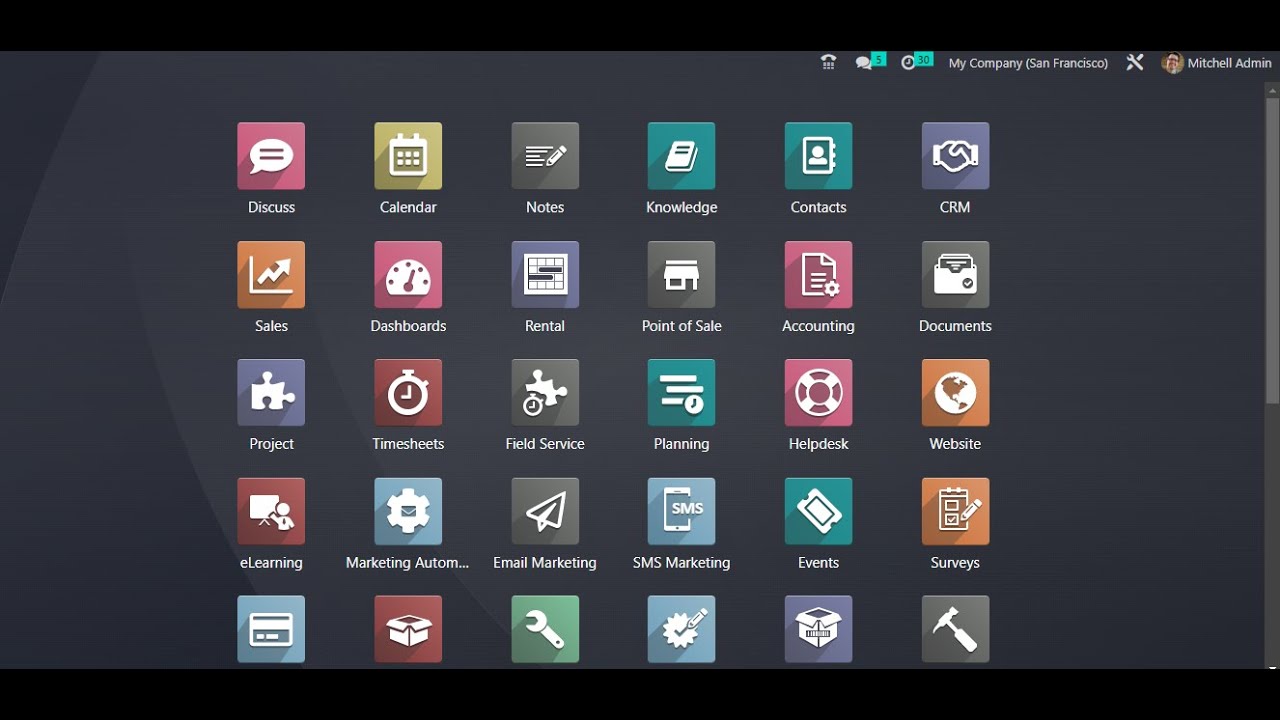Launch the CRM app

point(955,156)
